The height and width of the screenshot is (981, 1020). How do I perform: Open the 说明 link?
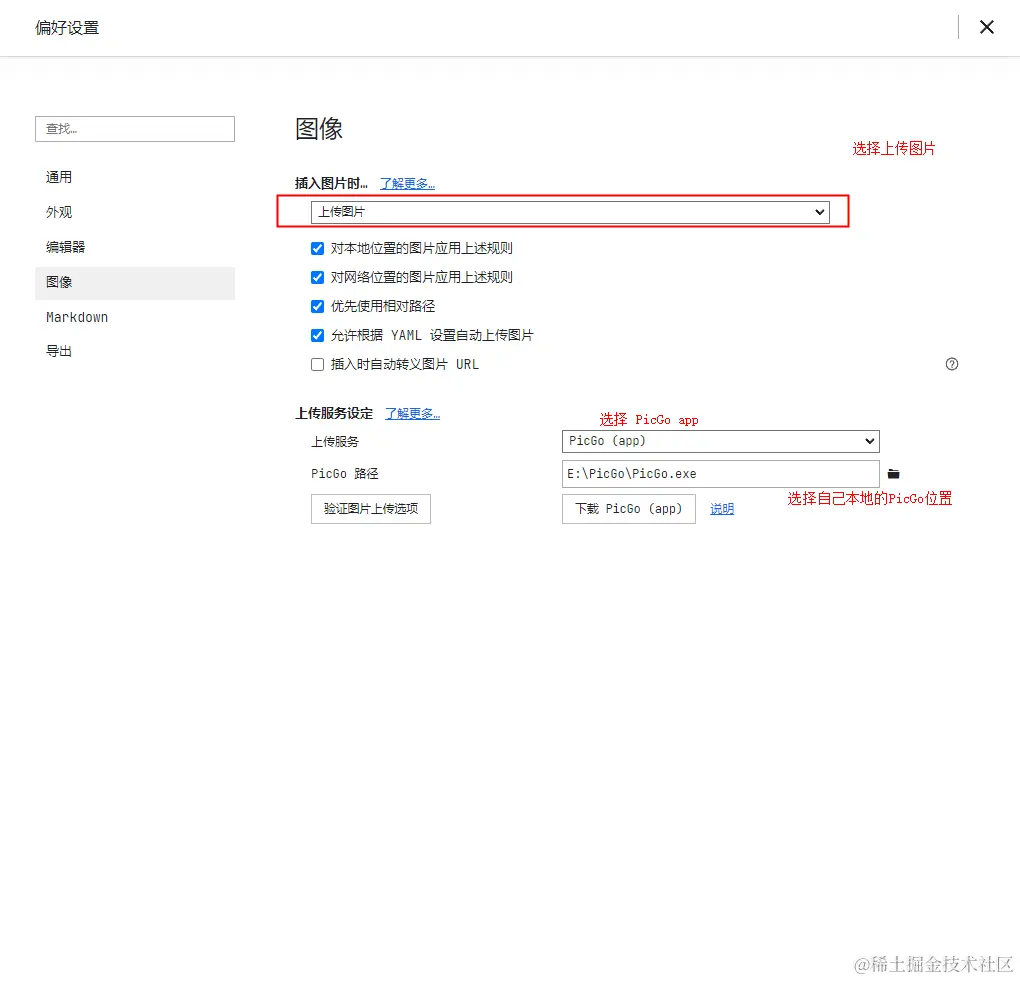coord(721,509)
